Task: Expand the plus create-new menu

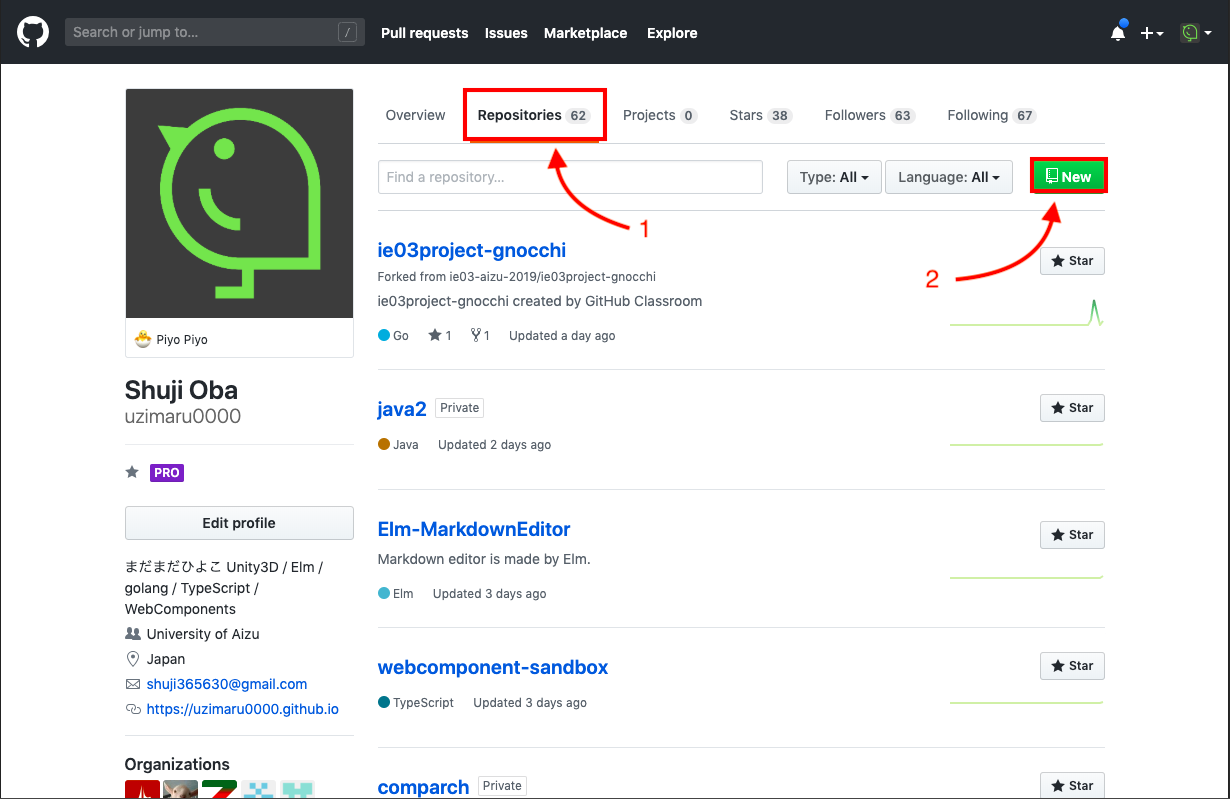Action: tap(1152, 33)
